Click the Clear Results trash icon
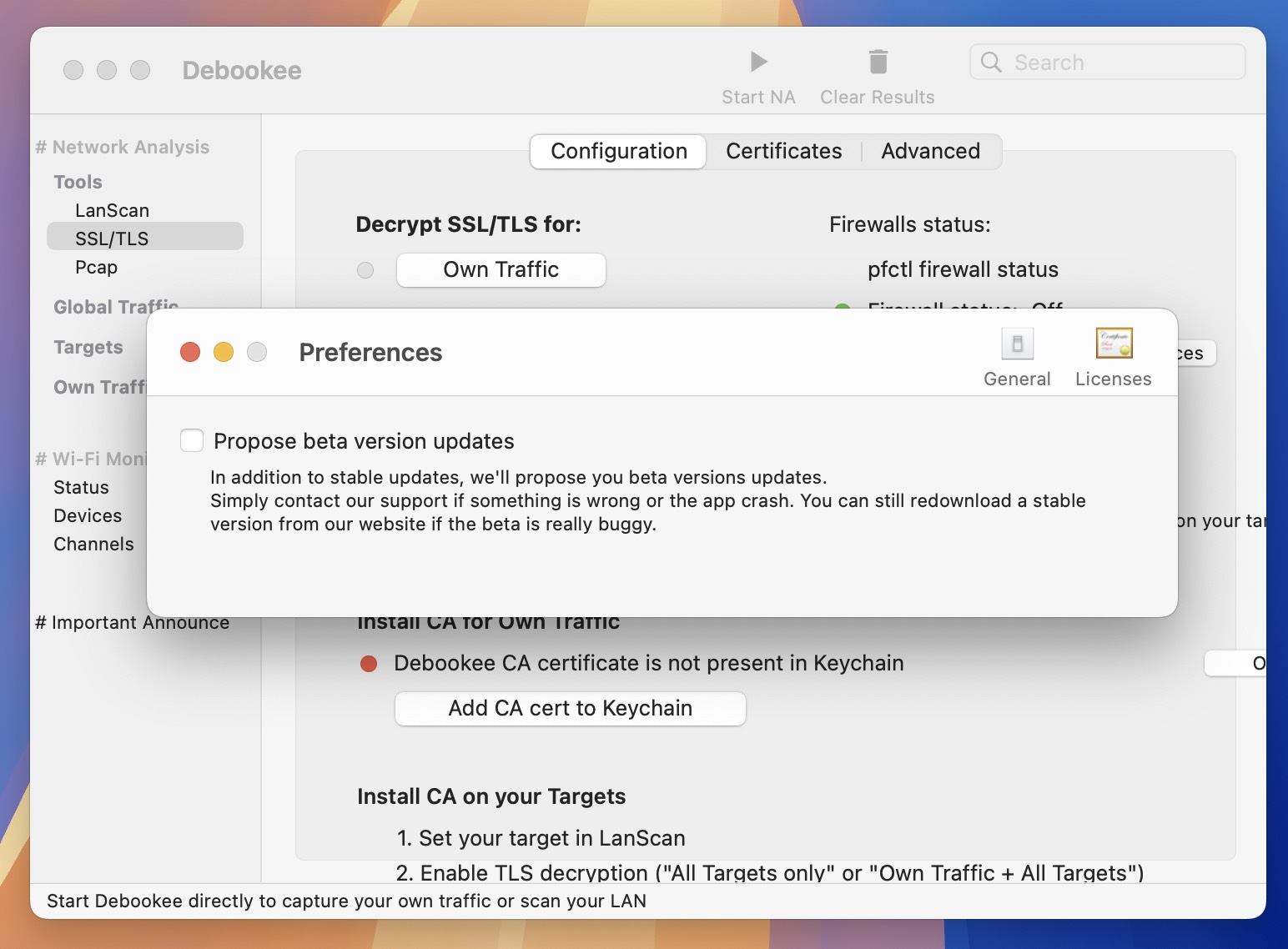The image size is (1288, 949). [x=878, y=62]
